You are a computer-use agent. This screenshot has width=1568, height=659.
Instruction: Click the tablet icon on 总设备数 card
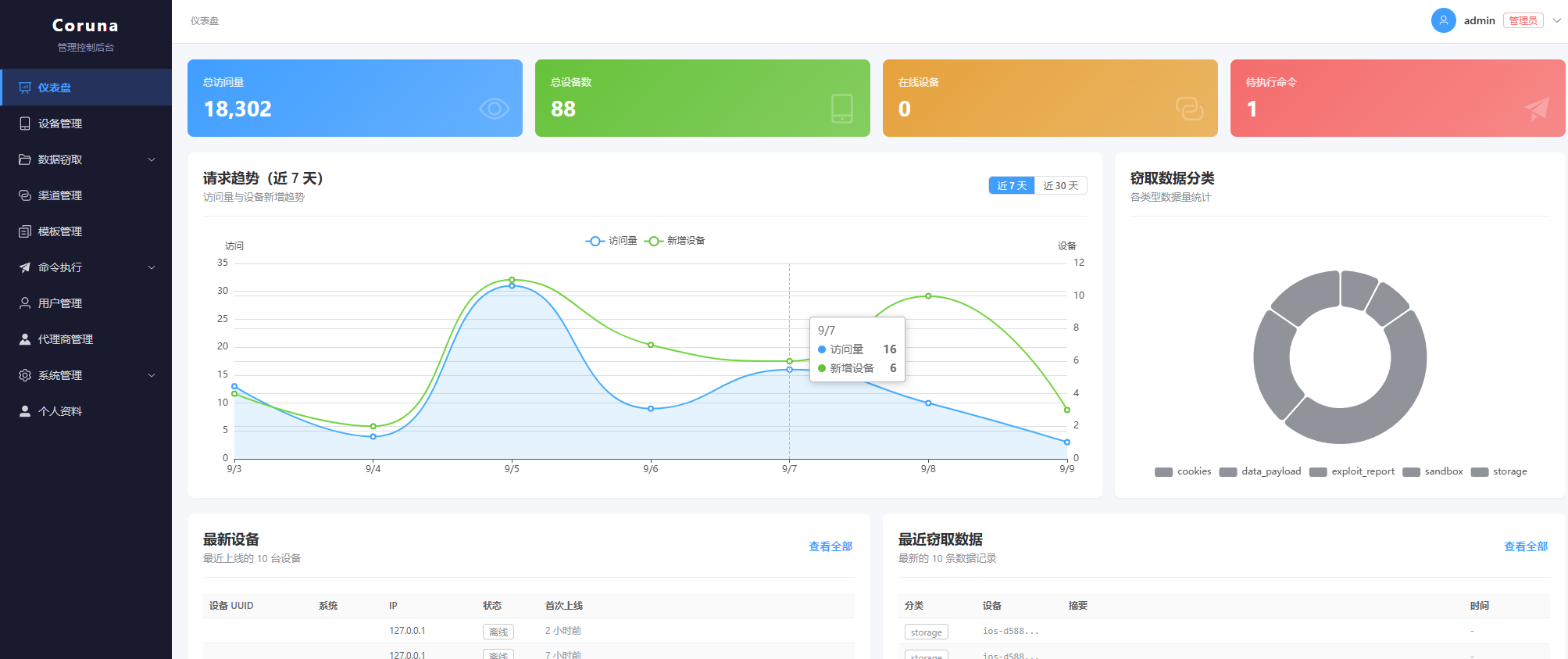tap(842, 109)
